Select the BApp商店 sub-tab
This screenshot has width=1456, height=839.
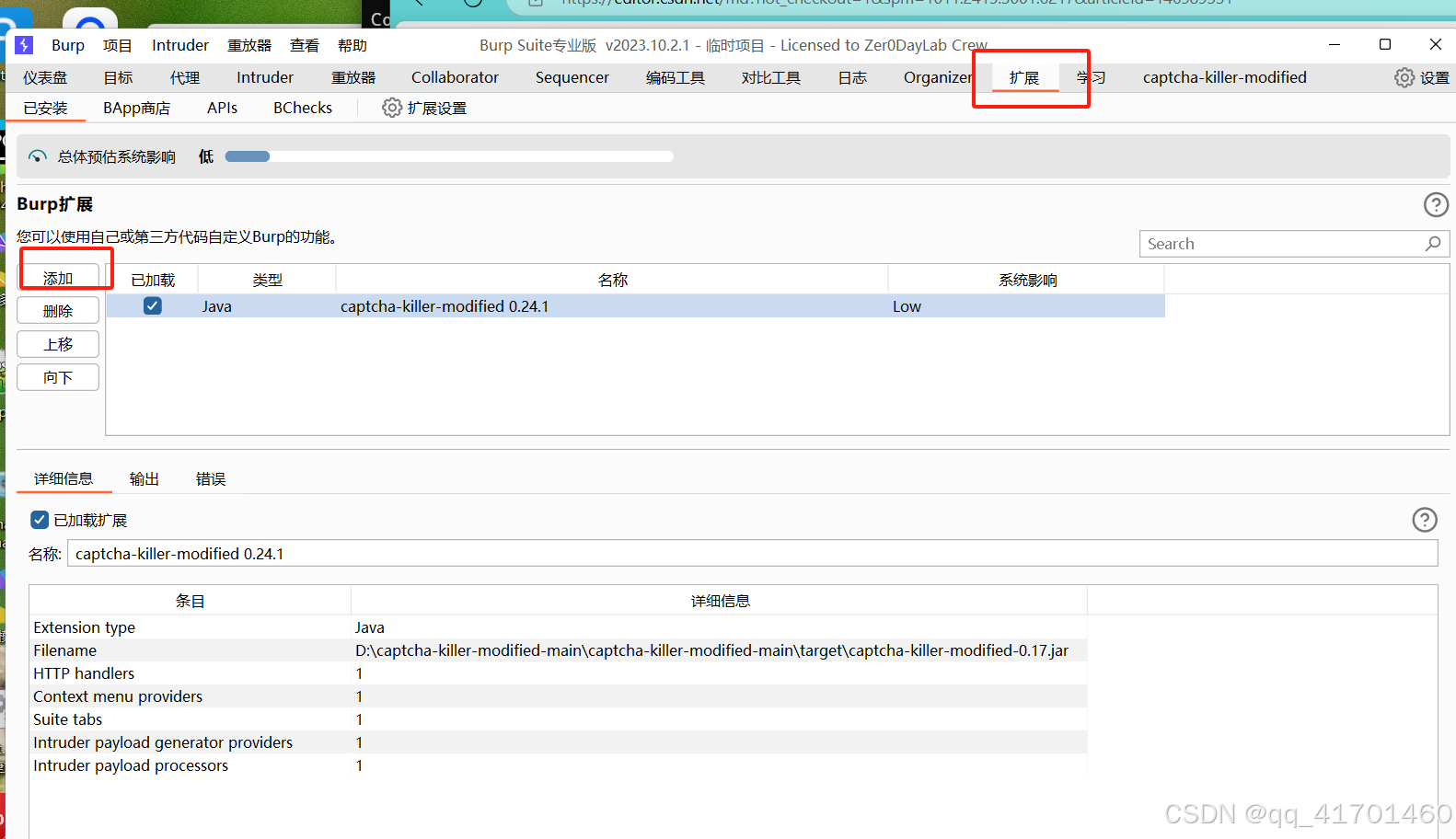tap(136, 108)
